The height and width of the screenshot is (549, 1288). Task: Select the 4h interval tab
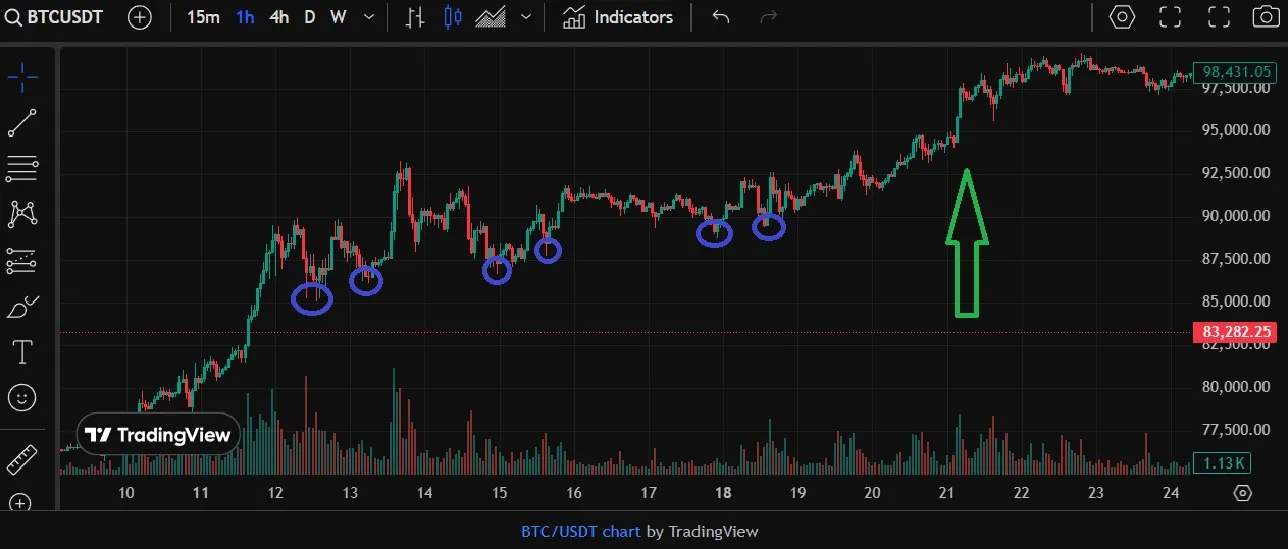coord(279,17)
